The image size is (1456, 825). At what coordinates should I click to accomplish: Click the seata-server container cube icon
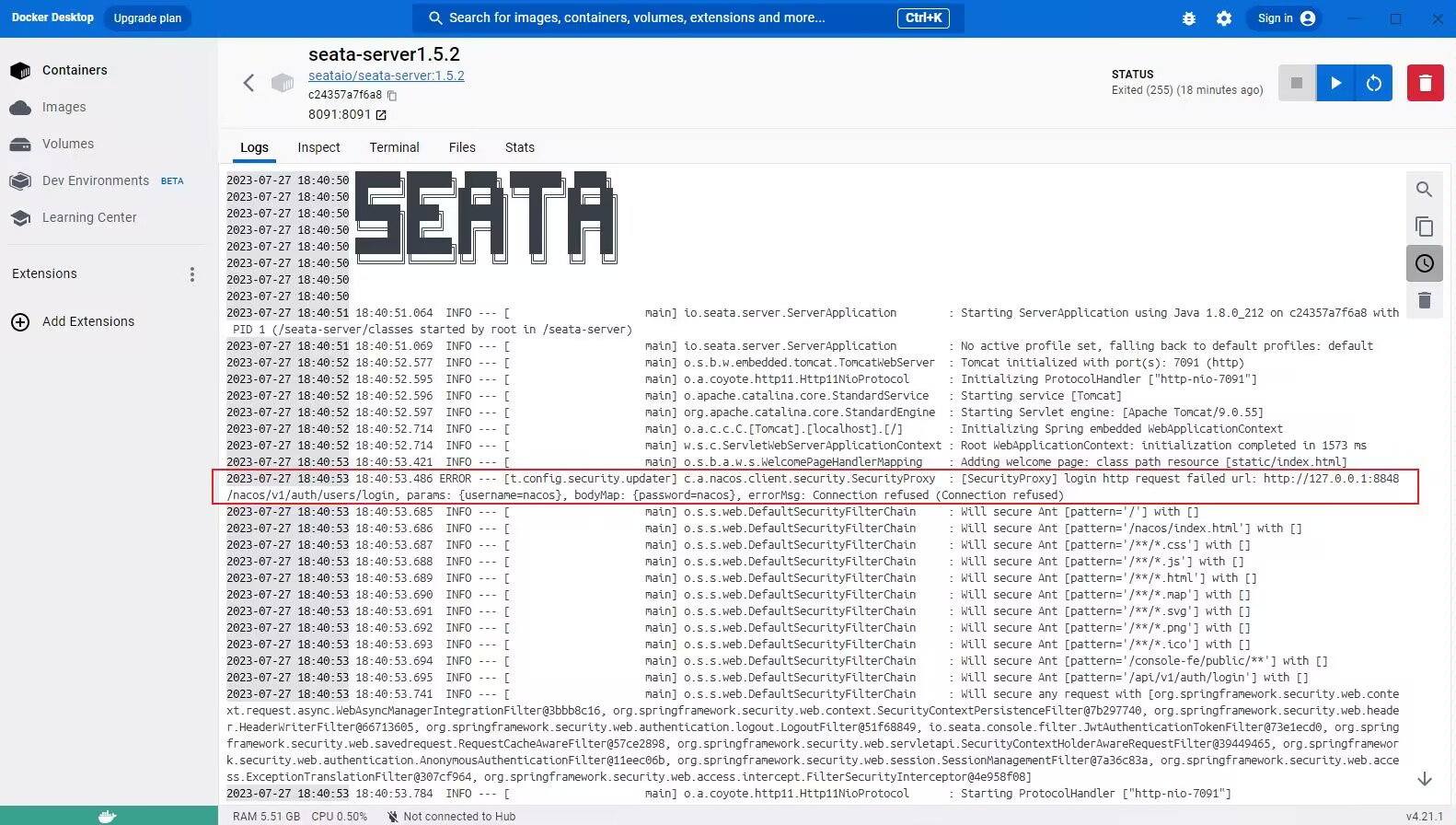point(283,83)
